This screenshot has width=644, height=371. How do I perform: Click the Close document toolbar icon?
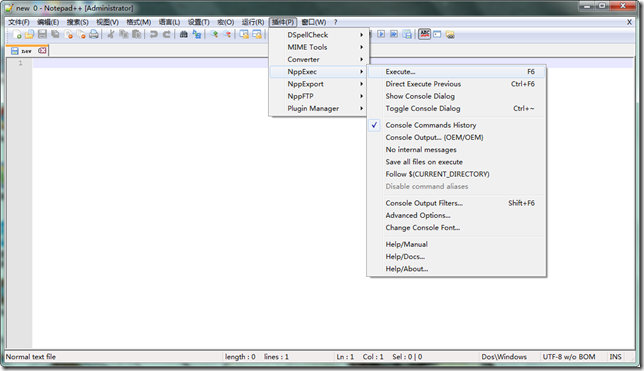click(69, 35)
